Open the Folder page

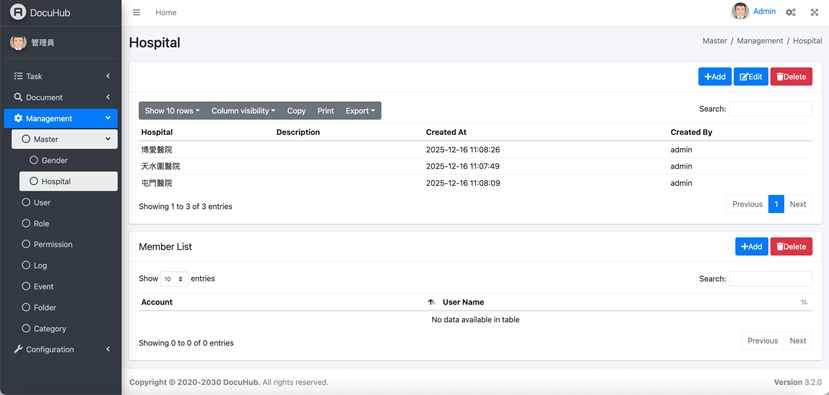tap(65, 308)
